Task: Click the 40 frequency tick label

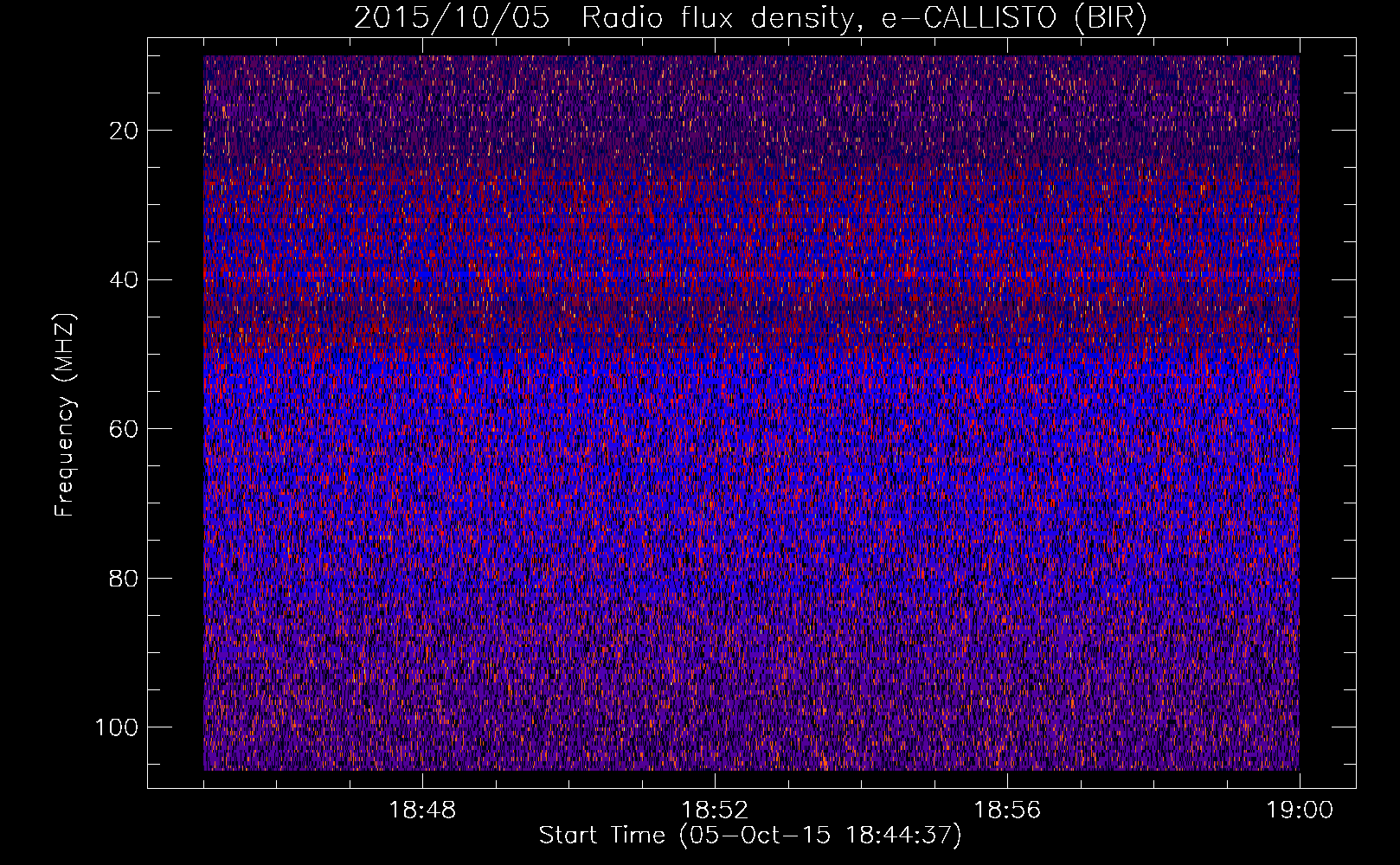Action: point(124,280)
